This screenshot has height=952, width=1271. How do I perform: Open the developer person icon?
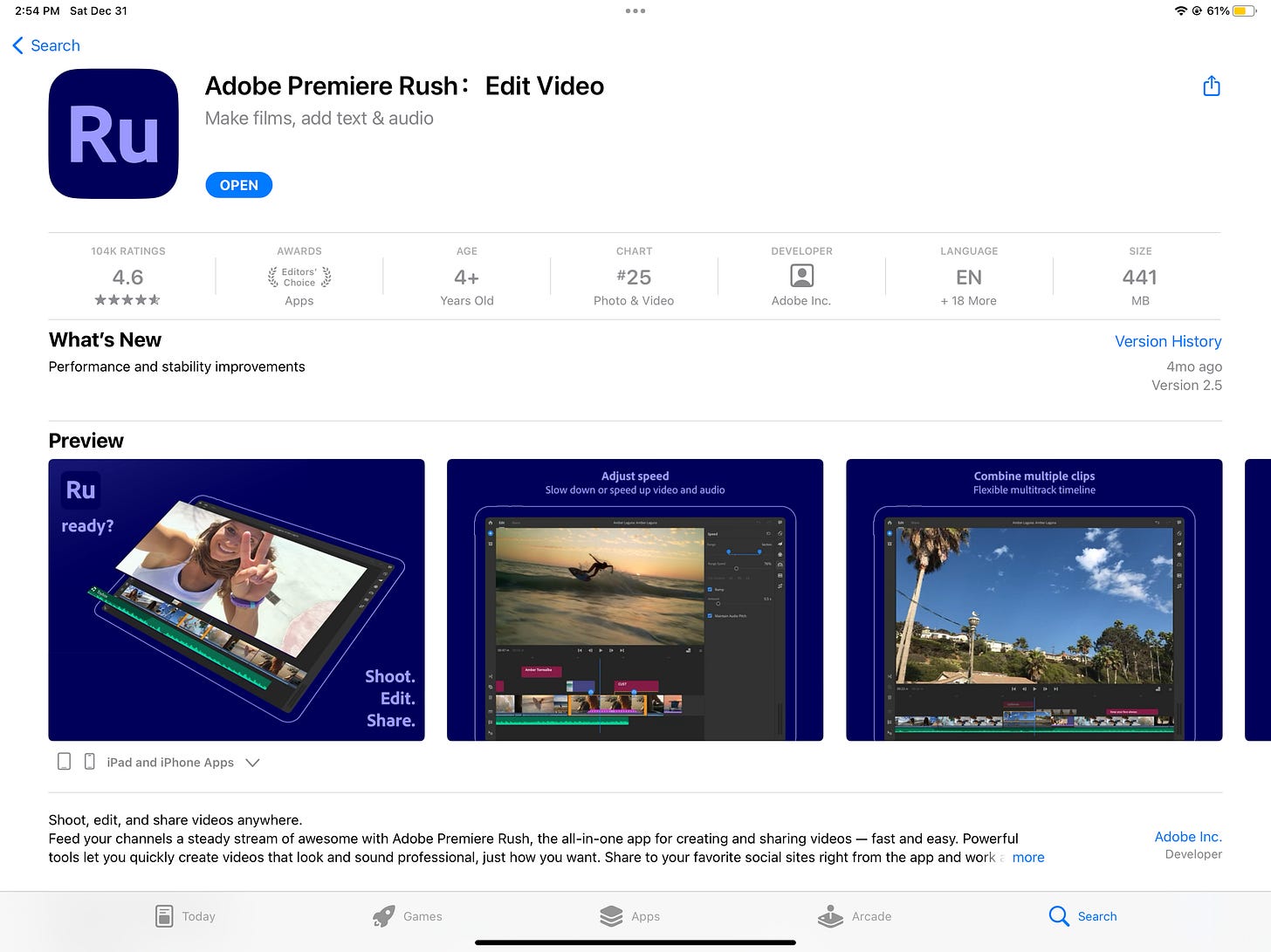801,276
